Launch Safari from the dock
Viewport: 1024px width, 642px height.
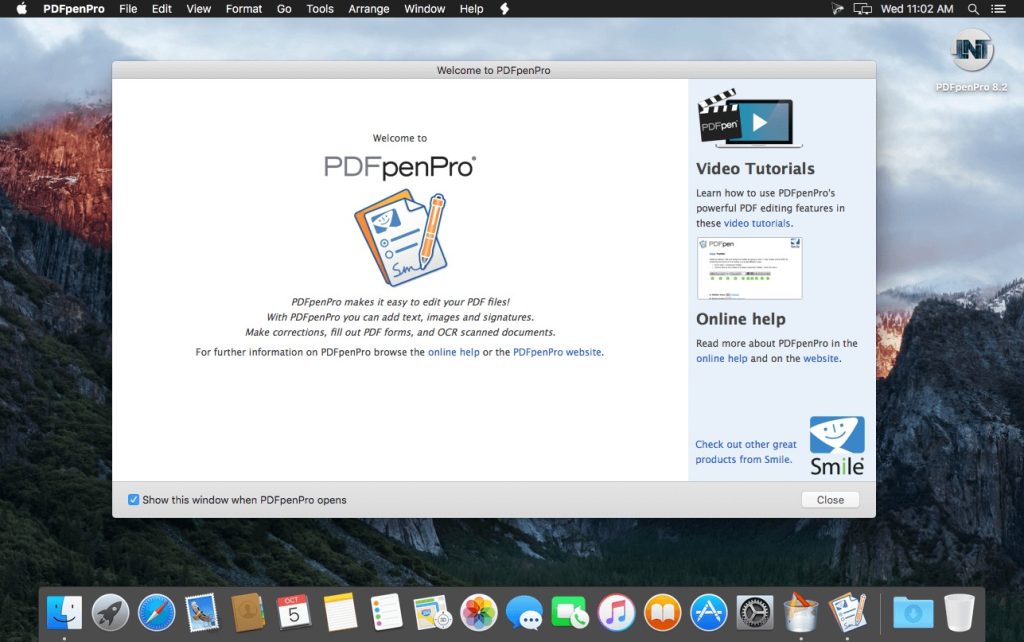[156, 612]
